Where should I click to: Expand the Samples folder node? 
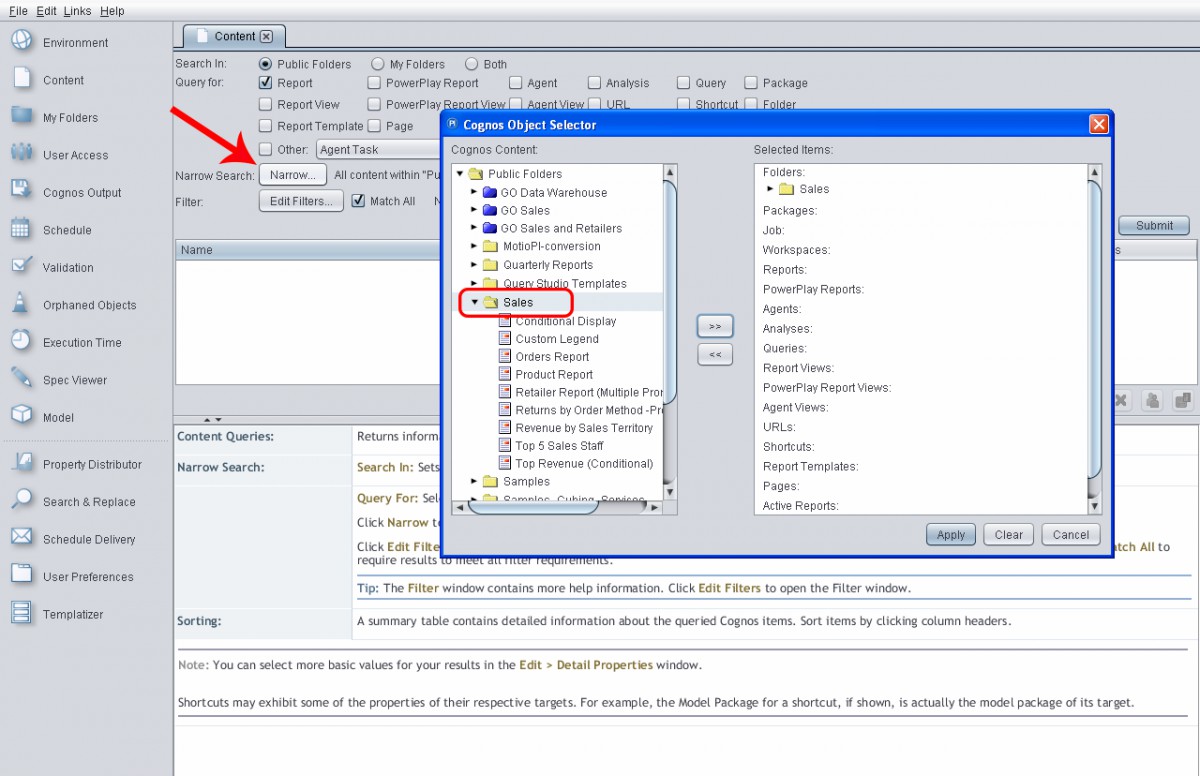point(474,481)
